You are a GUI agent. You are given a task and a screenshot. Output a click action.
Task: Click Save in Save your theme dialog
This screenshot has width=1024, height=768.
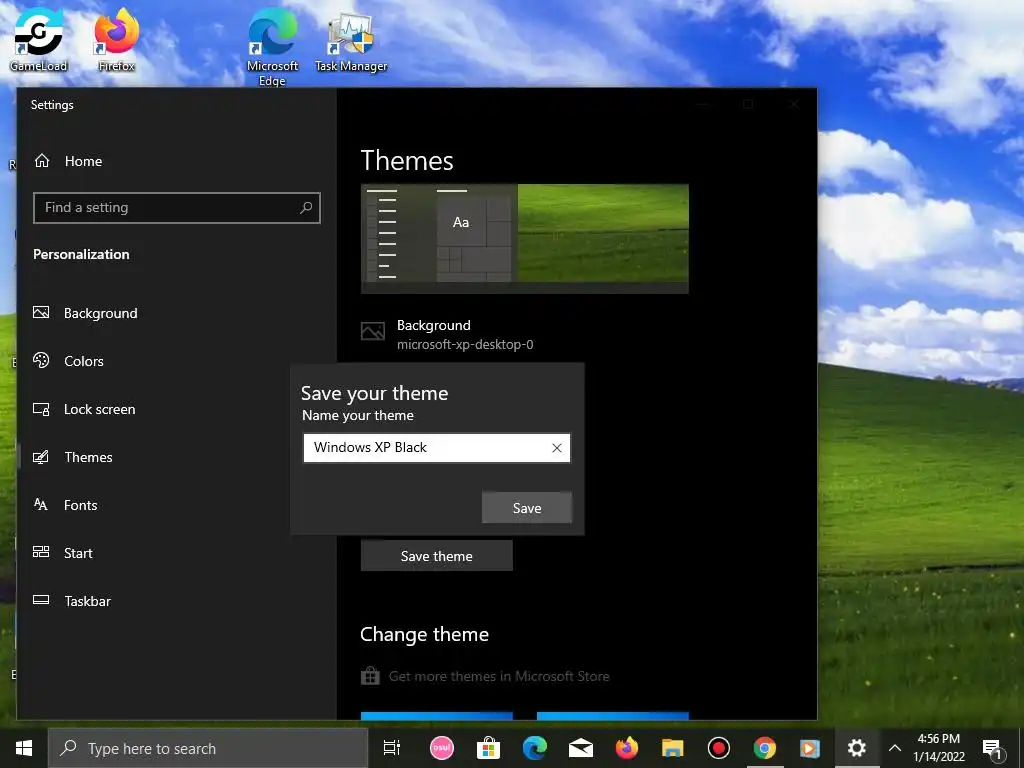526,507
